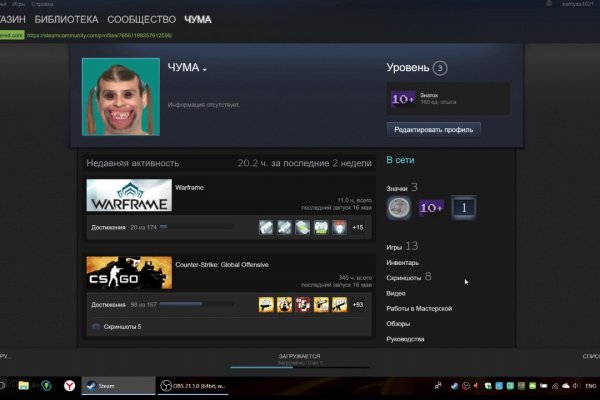Open the Скриншоты link in sidebar
The image size is (600, 400).
404,277
